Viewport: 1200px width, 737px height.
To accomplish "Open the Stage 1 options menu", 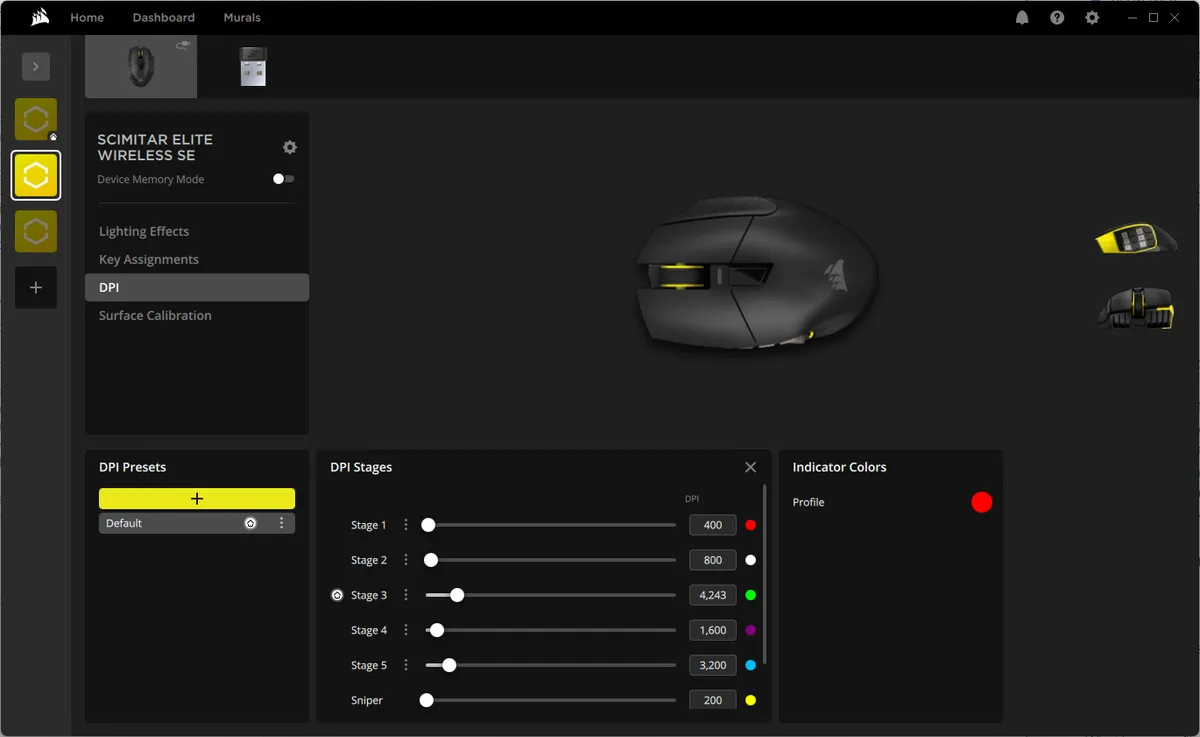I will pos(404,524).
